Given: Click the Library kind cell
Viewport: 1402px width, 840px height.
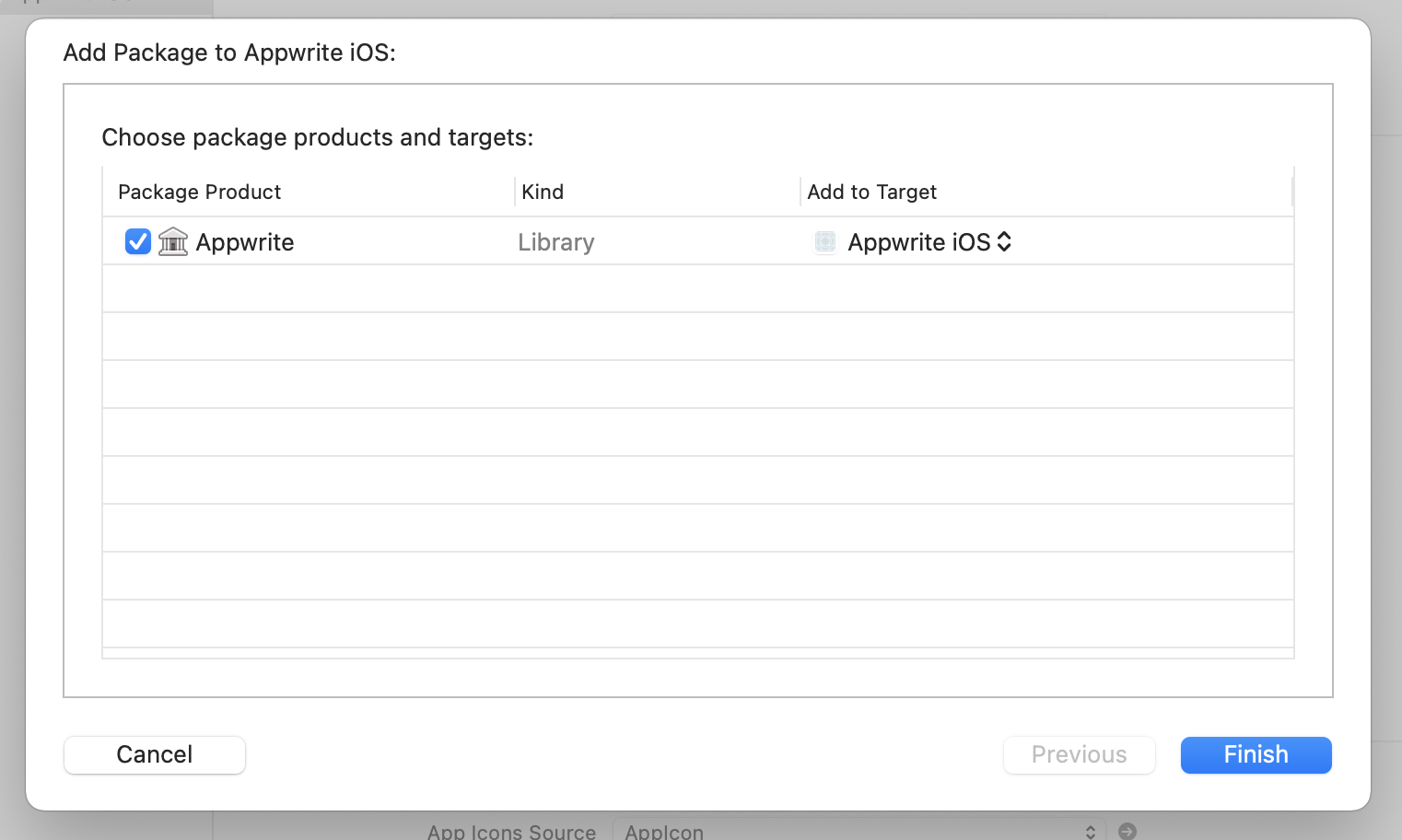Looking at the screenshot, I should 556,242.
